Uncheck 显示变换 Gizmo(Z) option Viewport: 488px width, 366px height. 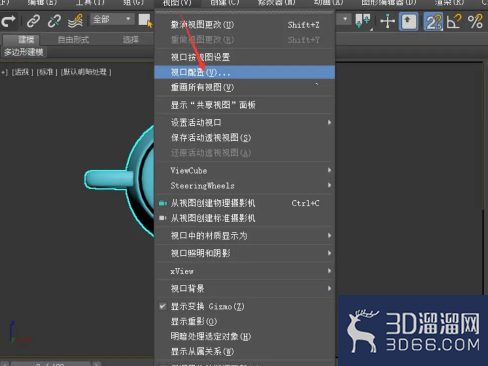(245, 306)
